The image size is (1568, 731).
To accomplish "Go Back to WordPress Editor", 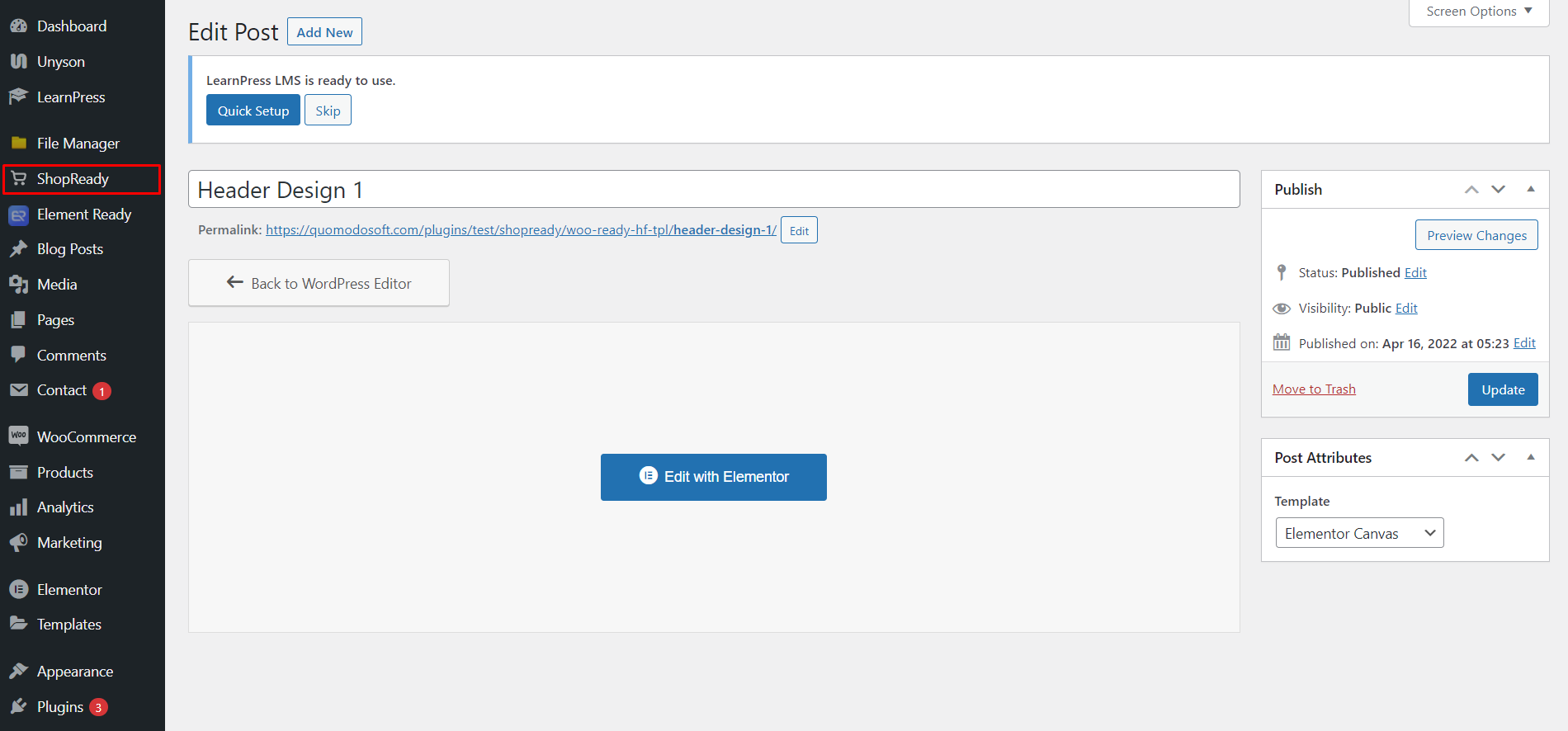I will tap(319, 283).
